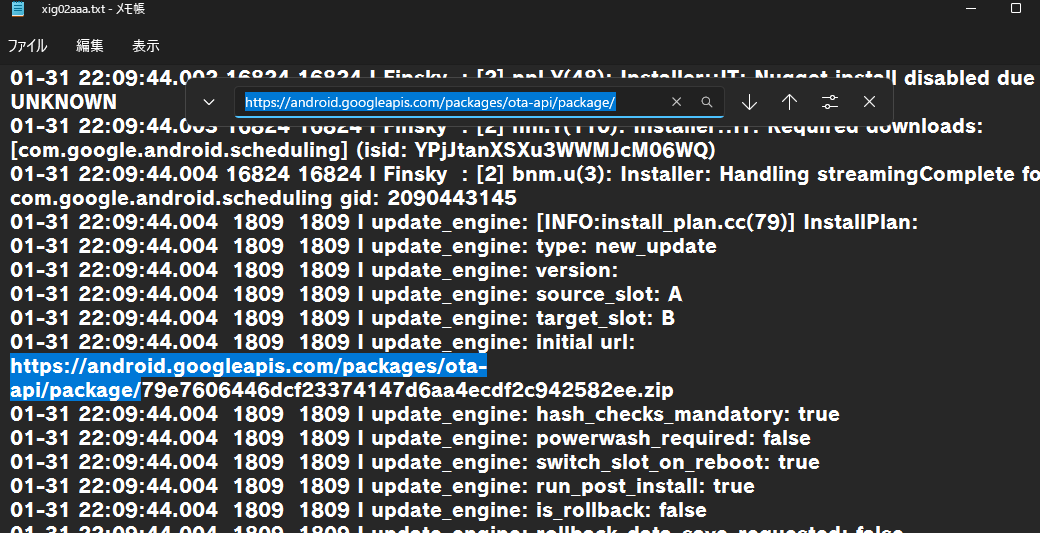Open the 表示 menu

pyautogui.click(x=145, y=46)
